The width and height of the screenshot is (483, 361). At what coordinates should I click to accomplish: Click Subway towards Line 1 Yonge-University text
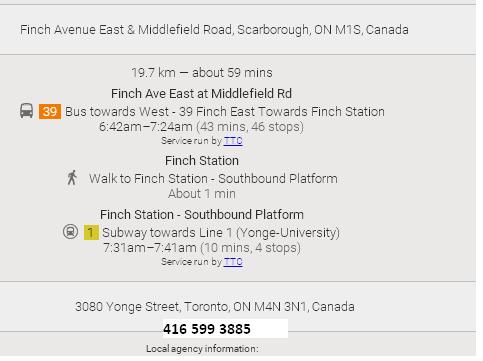[x=221, y=233]
